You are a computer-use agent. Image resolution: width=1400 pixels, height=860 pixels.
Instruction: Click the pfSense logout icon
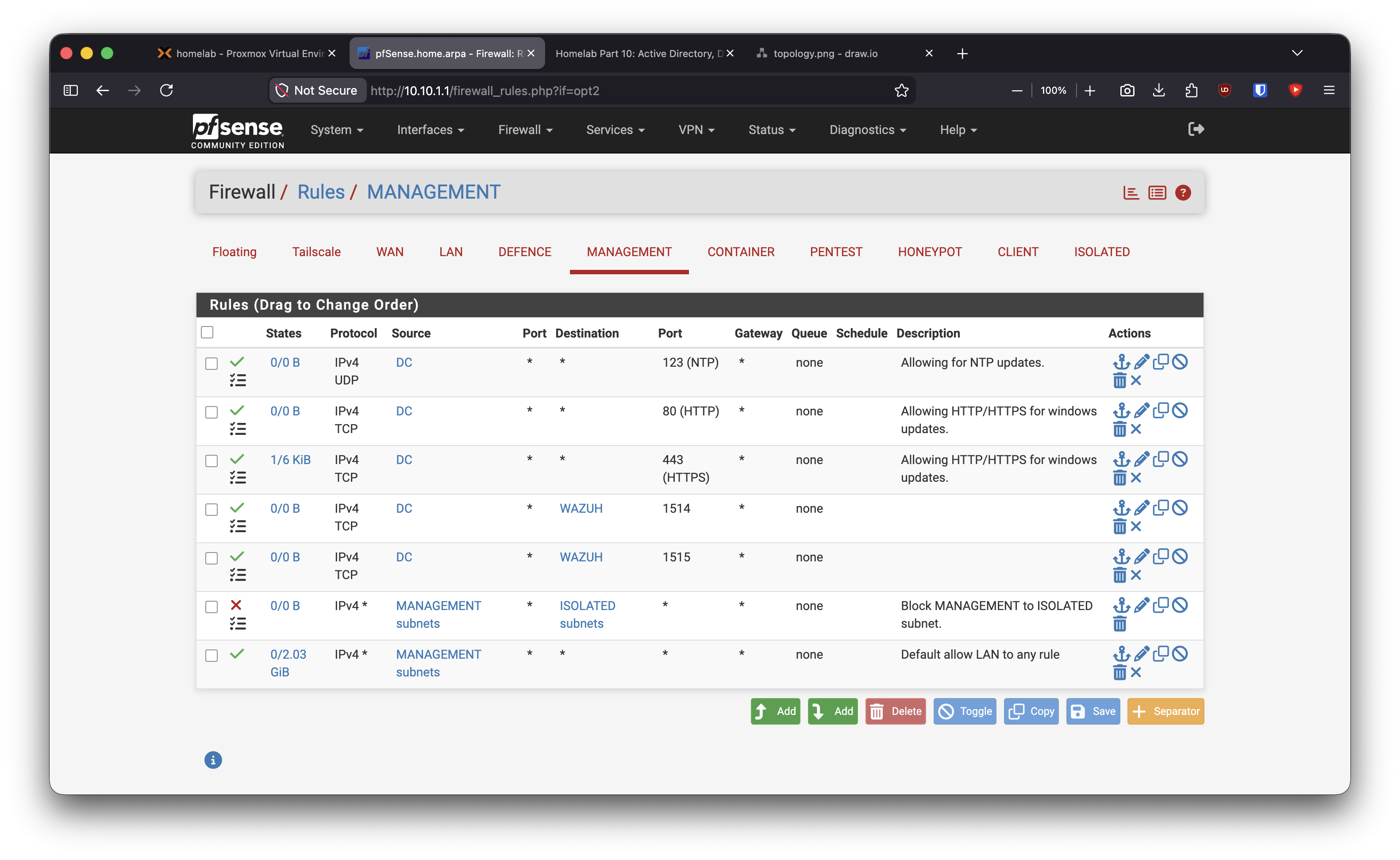[1196, 129]
